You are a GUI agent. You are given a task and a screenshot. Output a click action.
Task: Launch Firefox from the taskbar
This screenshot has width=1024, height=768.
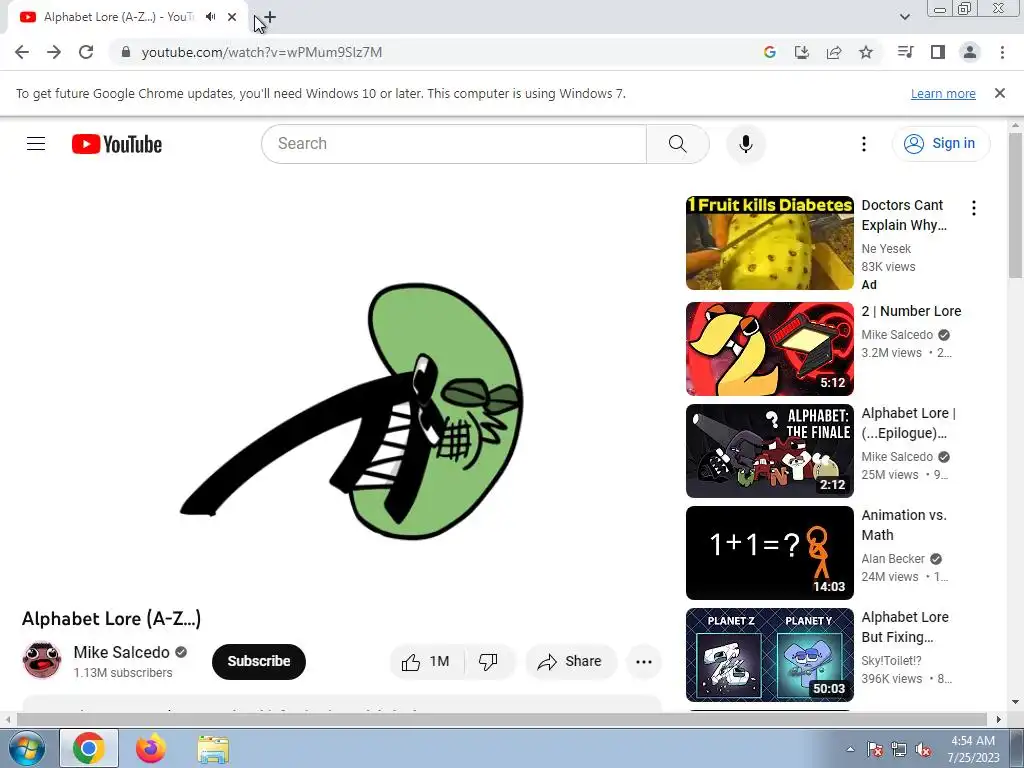(x=151, y=748)
